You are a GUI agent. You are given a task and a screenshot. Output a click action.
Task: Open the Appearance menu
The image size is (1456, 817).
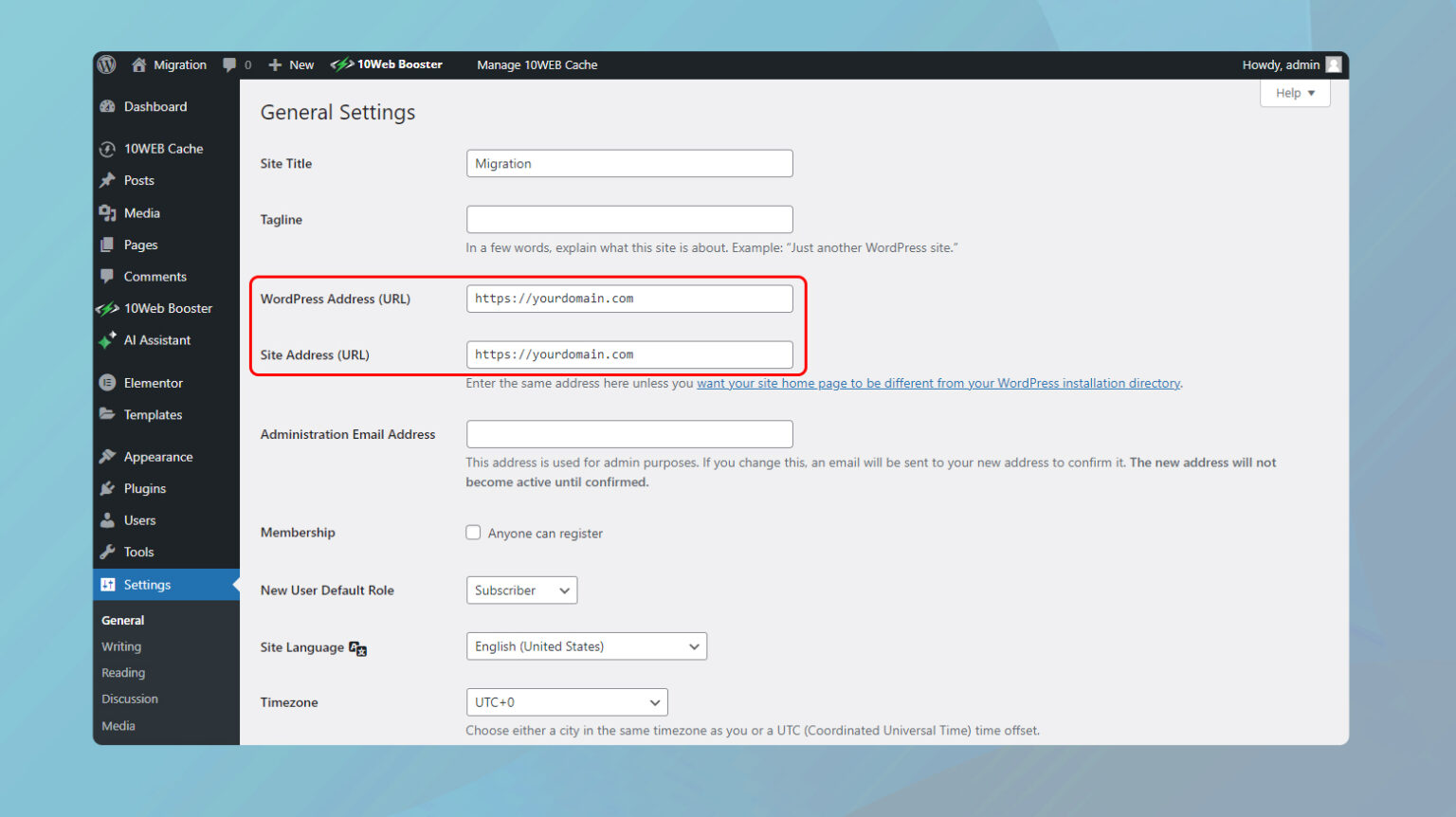(x=158, y=456)
